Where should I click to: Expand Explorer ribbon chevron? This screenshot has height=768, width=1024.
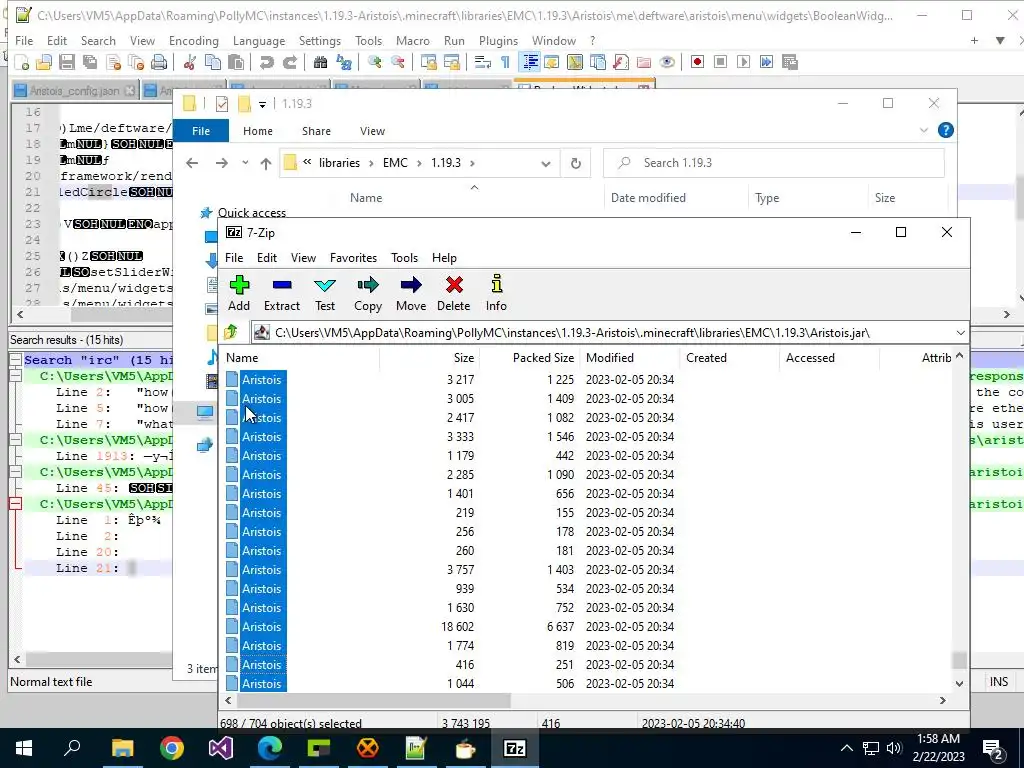[923, 130]
